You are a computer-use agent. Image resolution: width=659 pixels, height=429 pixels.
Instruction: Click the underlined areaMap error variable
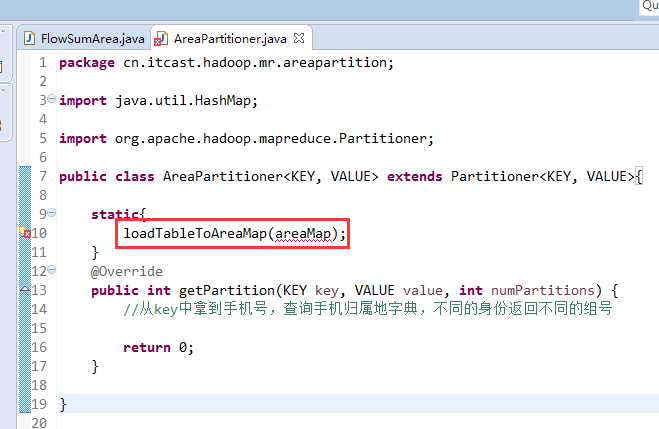point(303,234)
